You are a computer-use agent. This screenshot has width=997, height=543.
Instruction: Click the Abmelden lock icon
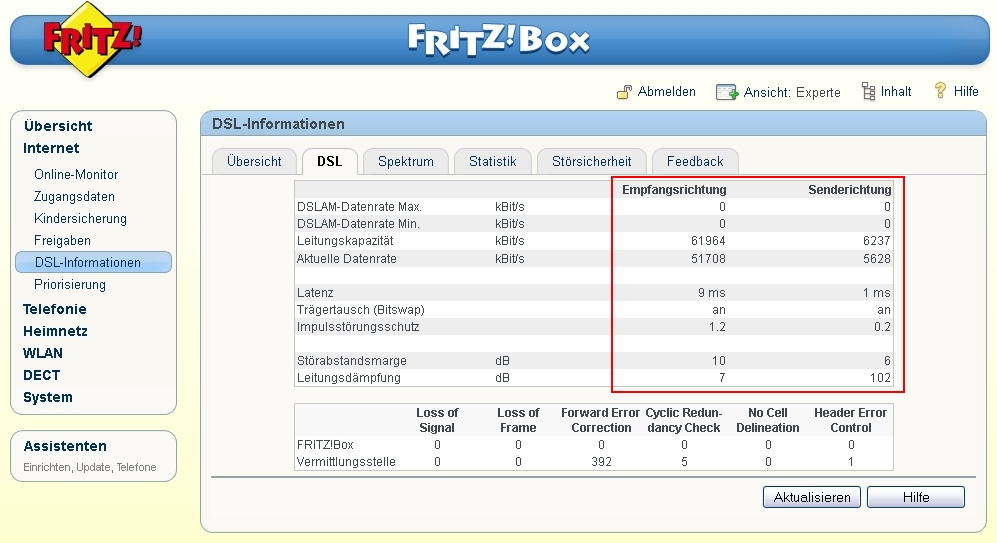[x=624, y=92]
